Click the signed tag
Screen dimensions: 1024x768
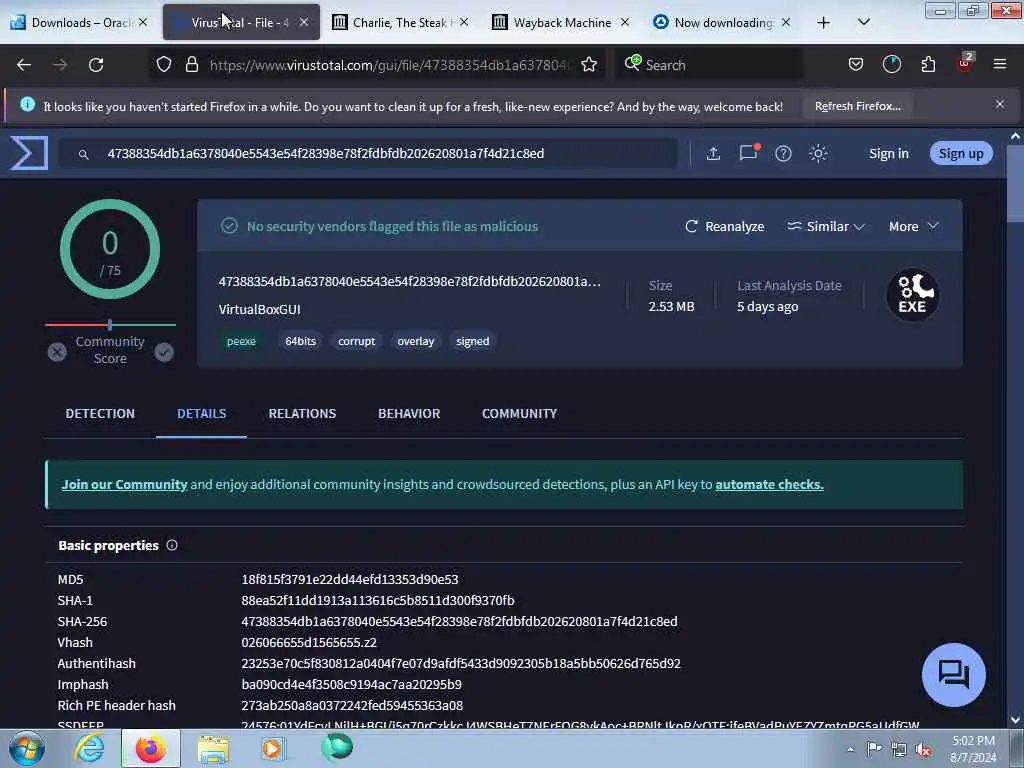point(473,341)
